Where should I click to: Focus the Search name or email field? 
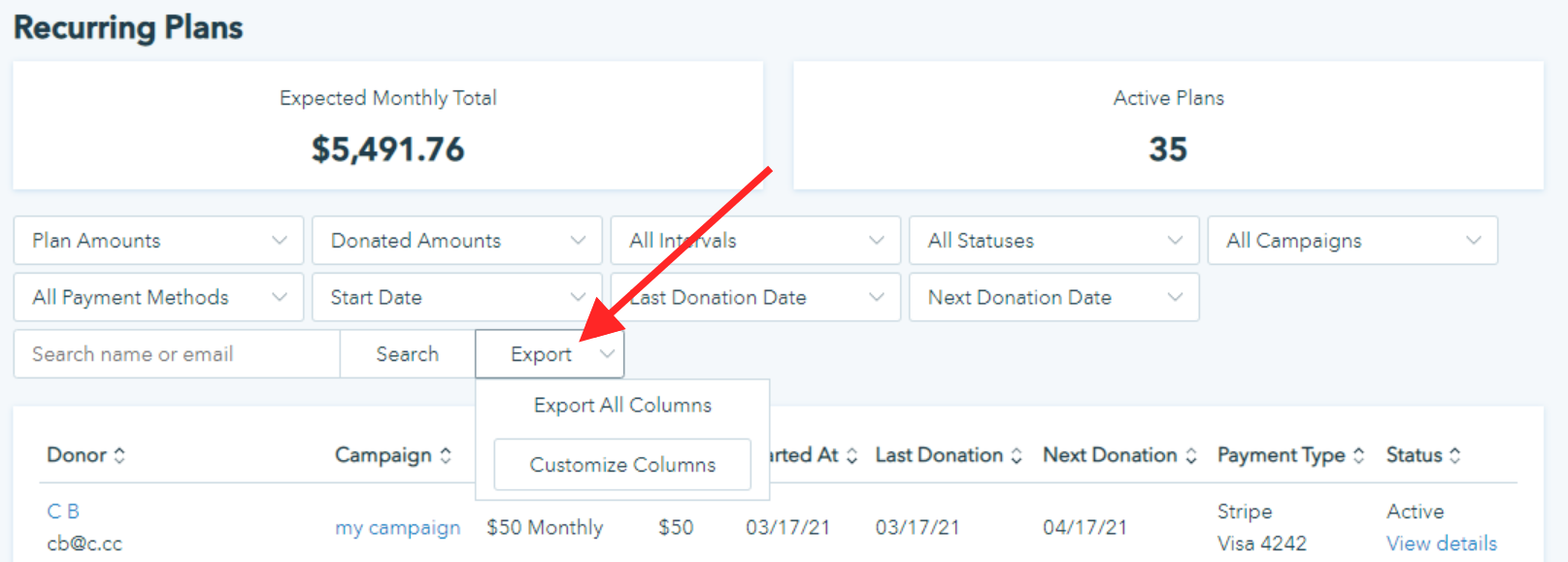(x=177, y=354)
